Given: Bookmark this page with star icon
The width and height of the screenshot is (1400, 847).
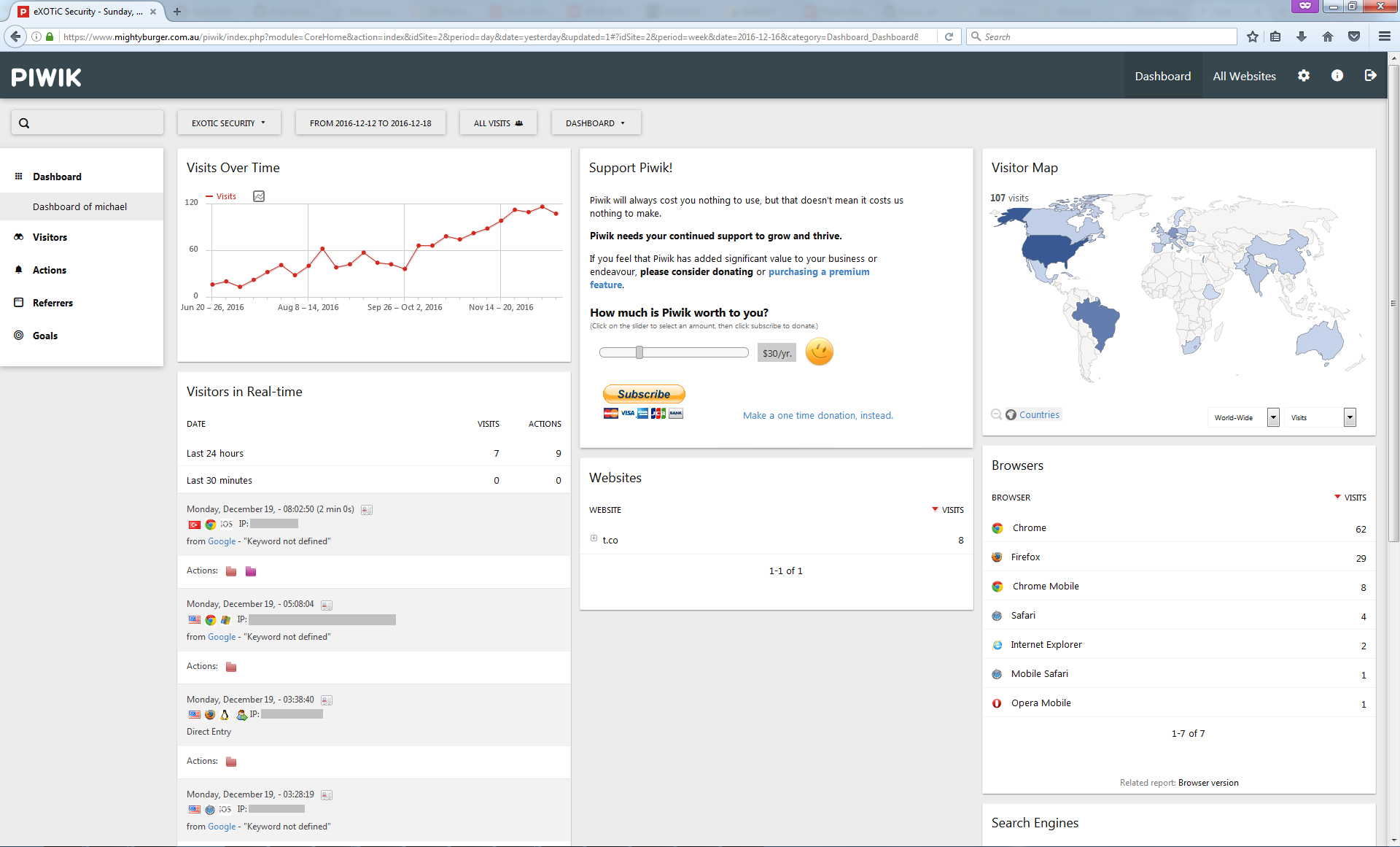Looking at the screenshot, I should click(x=1253, y=36).
